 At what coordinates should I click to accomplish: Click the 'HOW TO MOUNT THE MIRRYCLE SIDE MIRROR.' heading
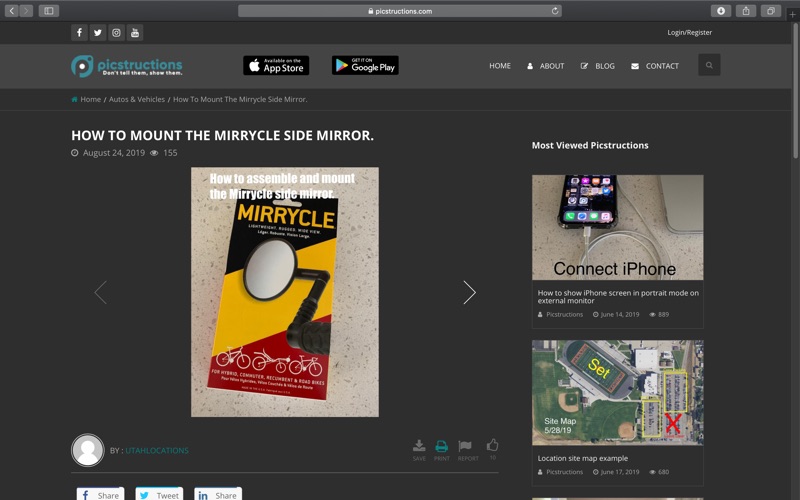coord(222,135)
